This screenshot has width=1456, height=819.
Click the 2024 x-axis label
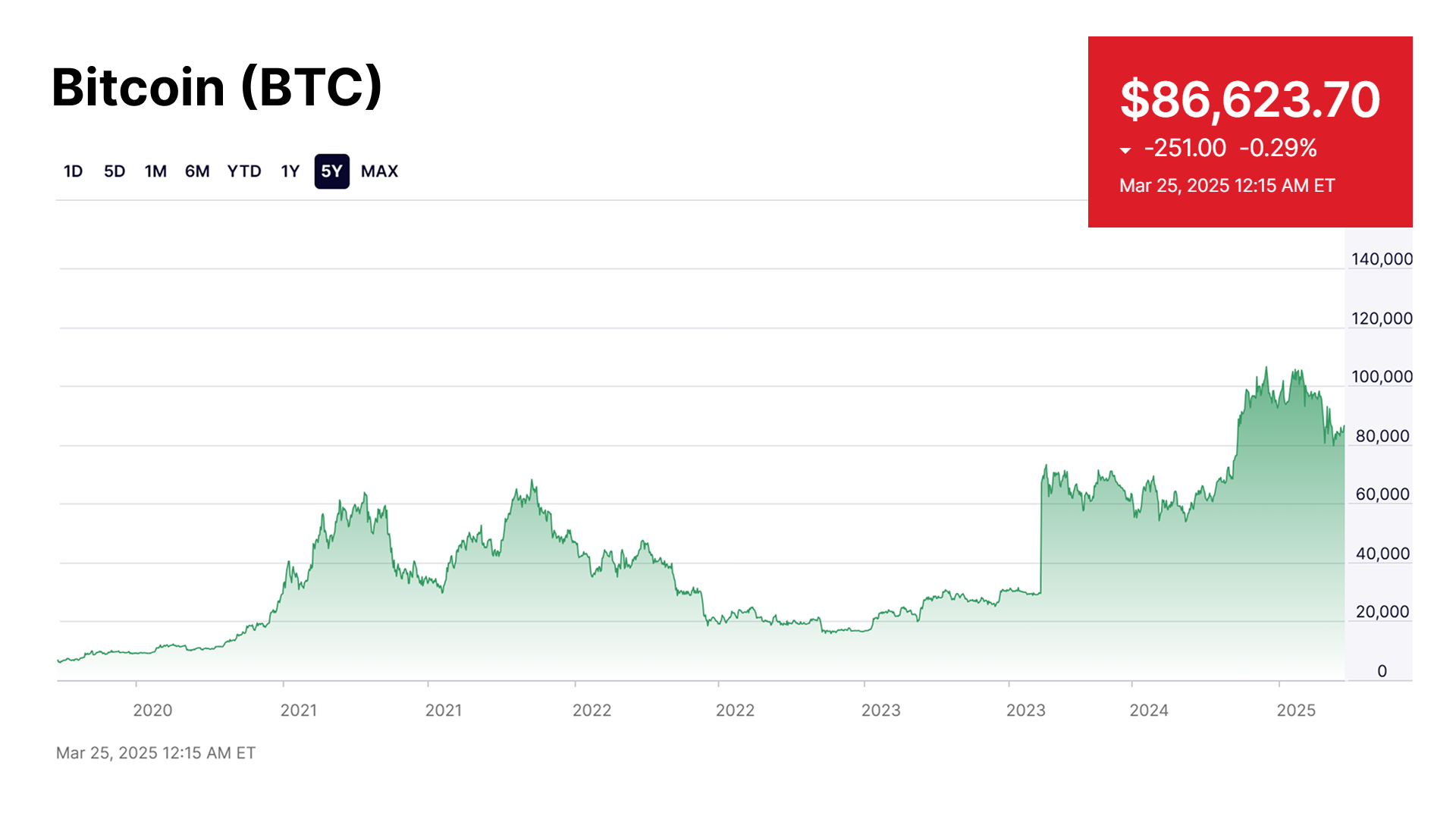(x=1149, y=711)
